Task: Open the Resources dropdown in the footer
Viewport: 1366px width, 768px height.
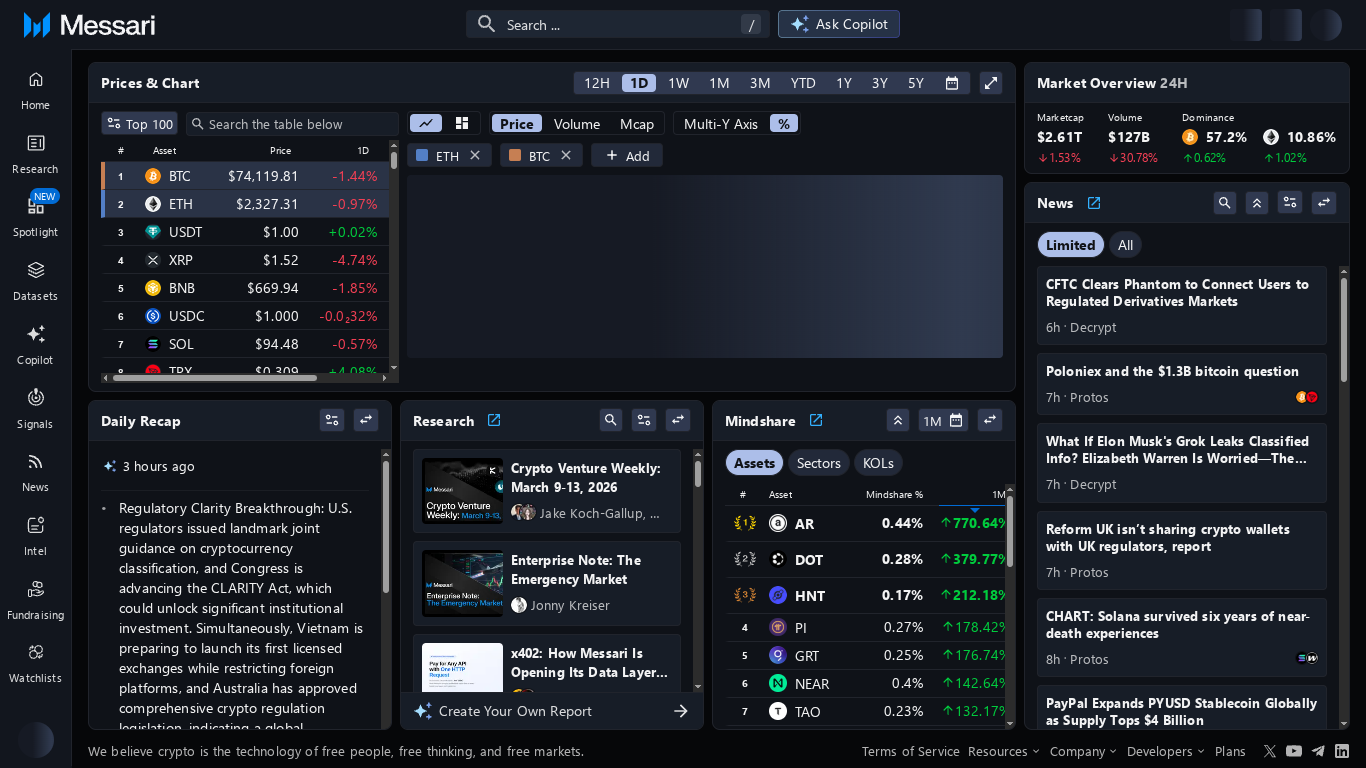Action: [x=1003, y=751]
